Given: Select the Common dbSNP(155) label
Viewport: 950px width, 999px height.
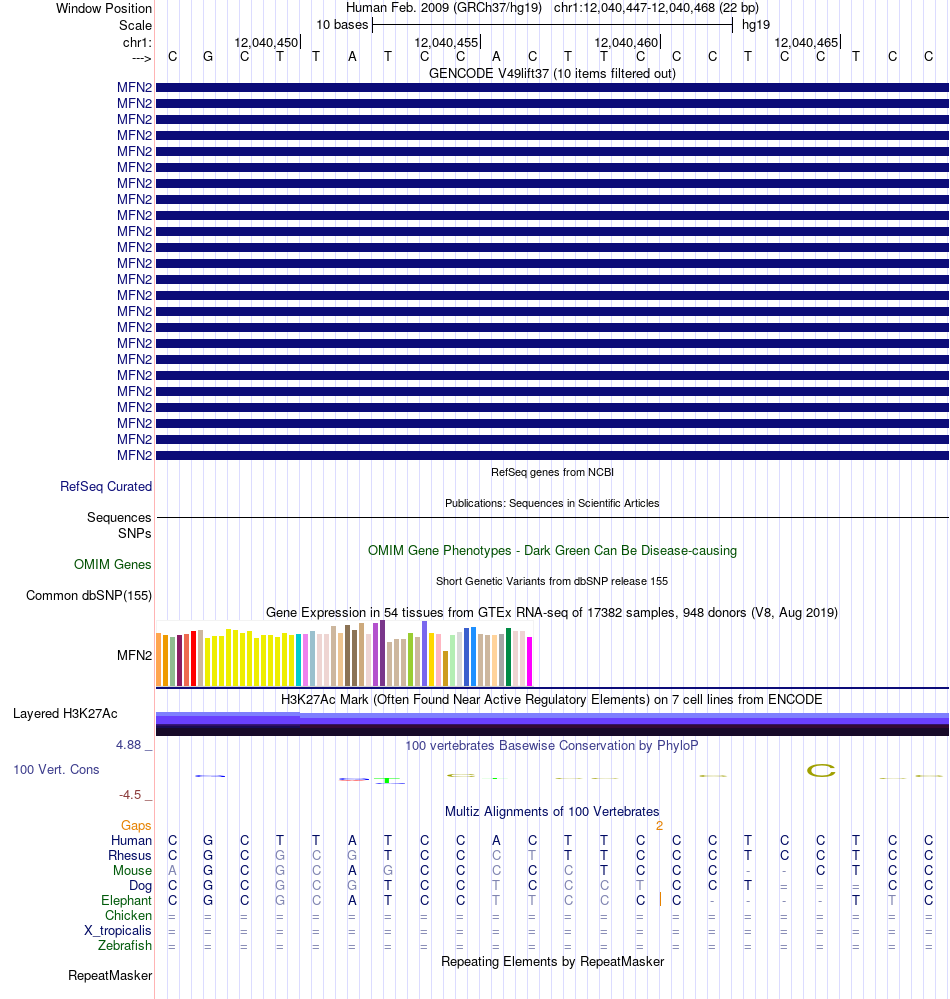Looking at the screenshot, I should coord(89,596).
